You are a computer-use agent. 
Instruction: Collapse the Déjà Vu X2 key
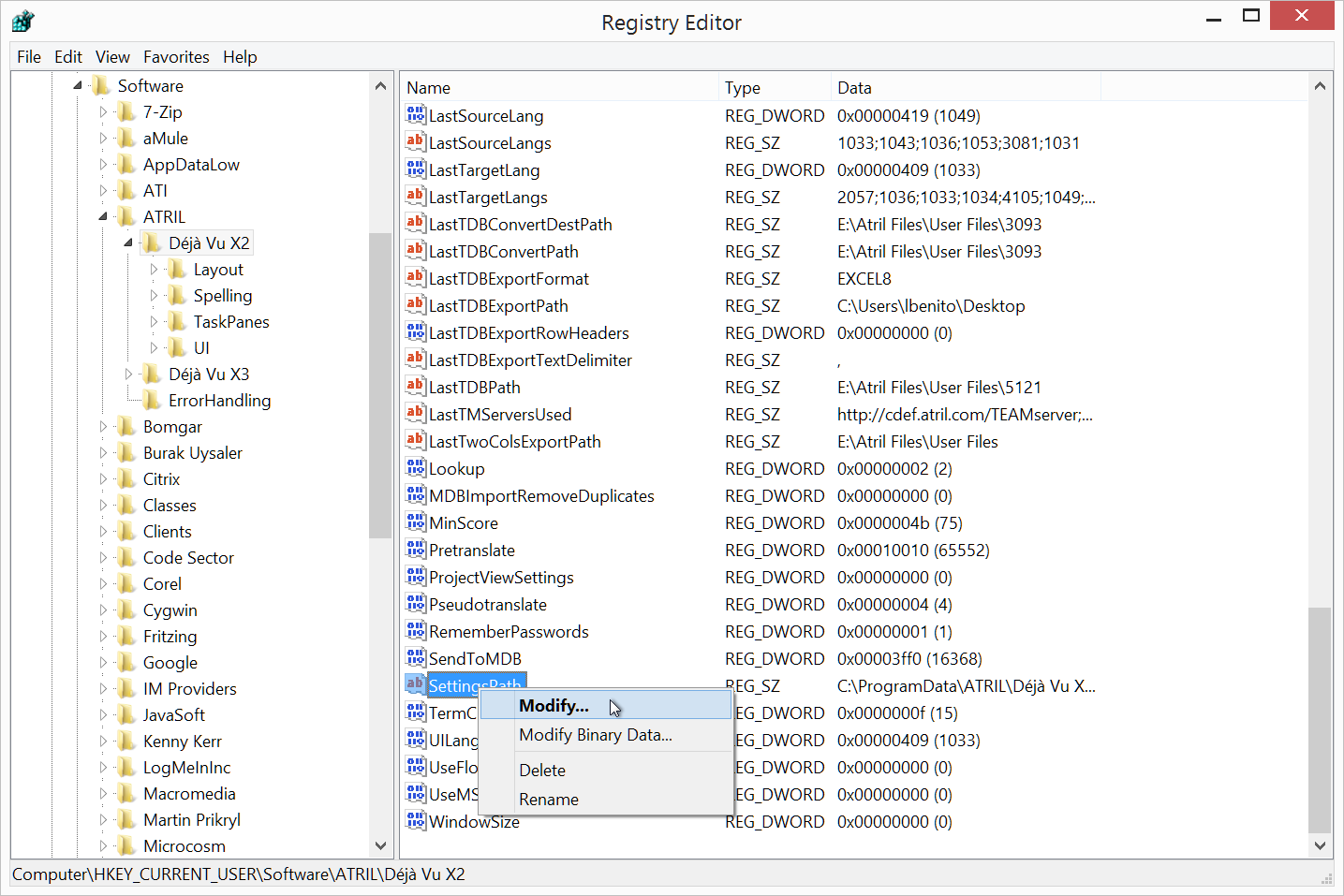coord(128,242)
